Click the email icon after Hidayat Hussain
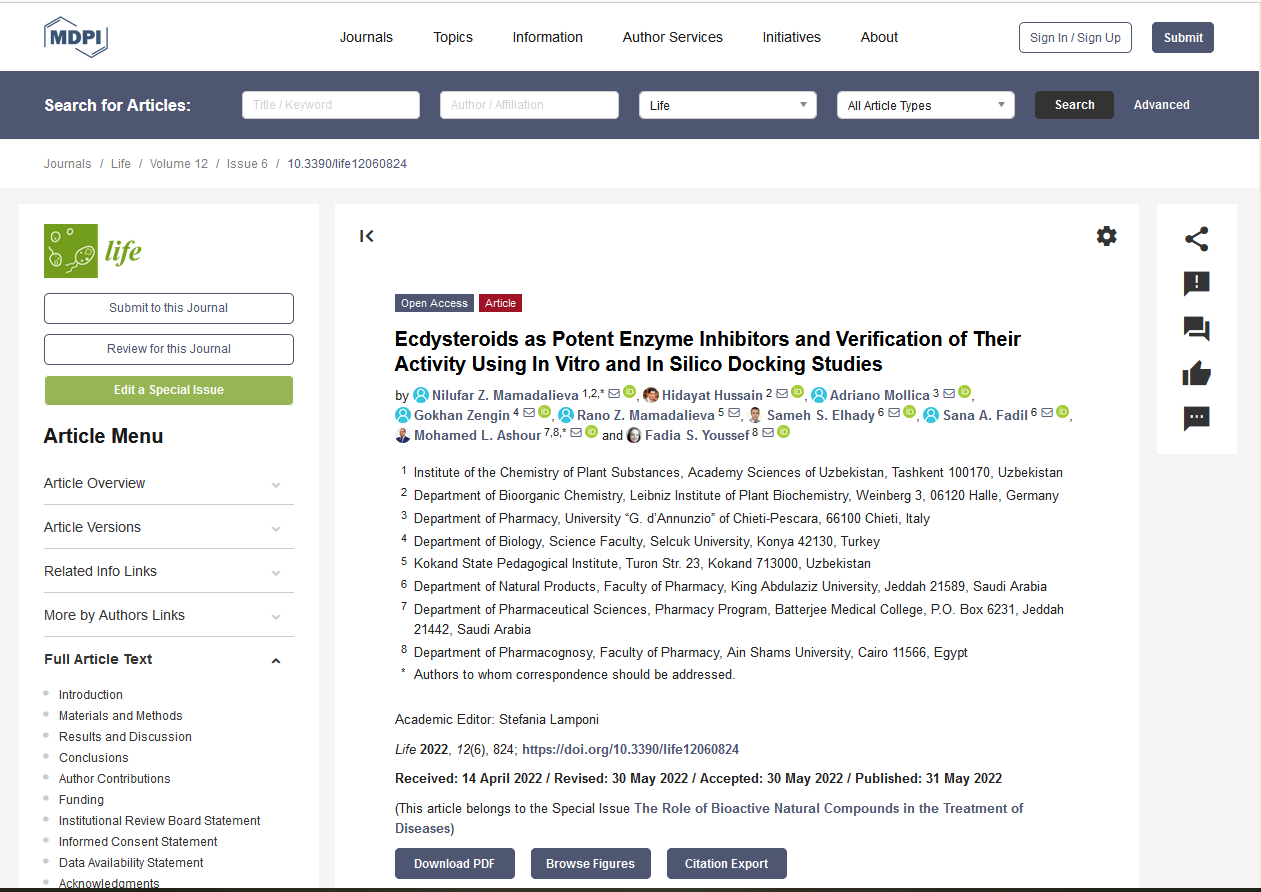This screenshot has height=892, width=1261. pos(782,393)
